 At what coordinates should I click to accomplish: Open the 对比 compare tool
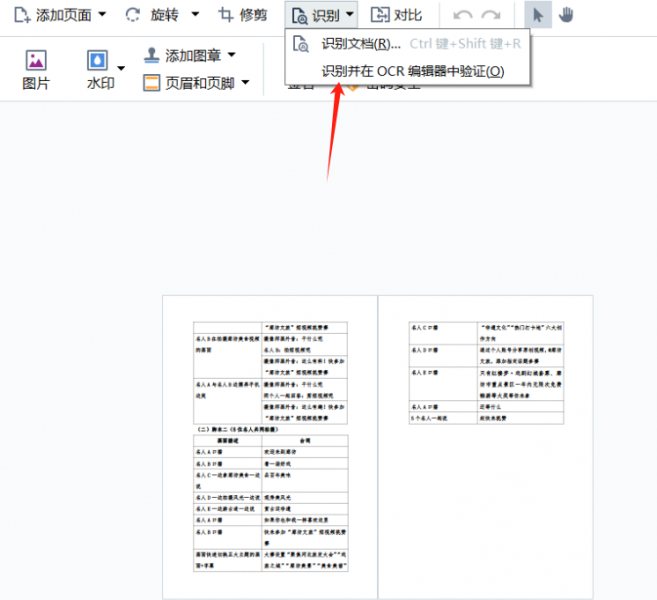[396, 15]
